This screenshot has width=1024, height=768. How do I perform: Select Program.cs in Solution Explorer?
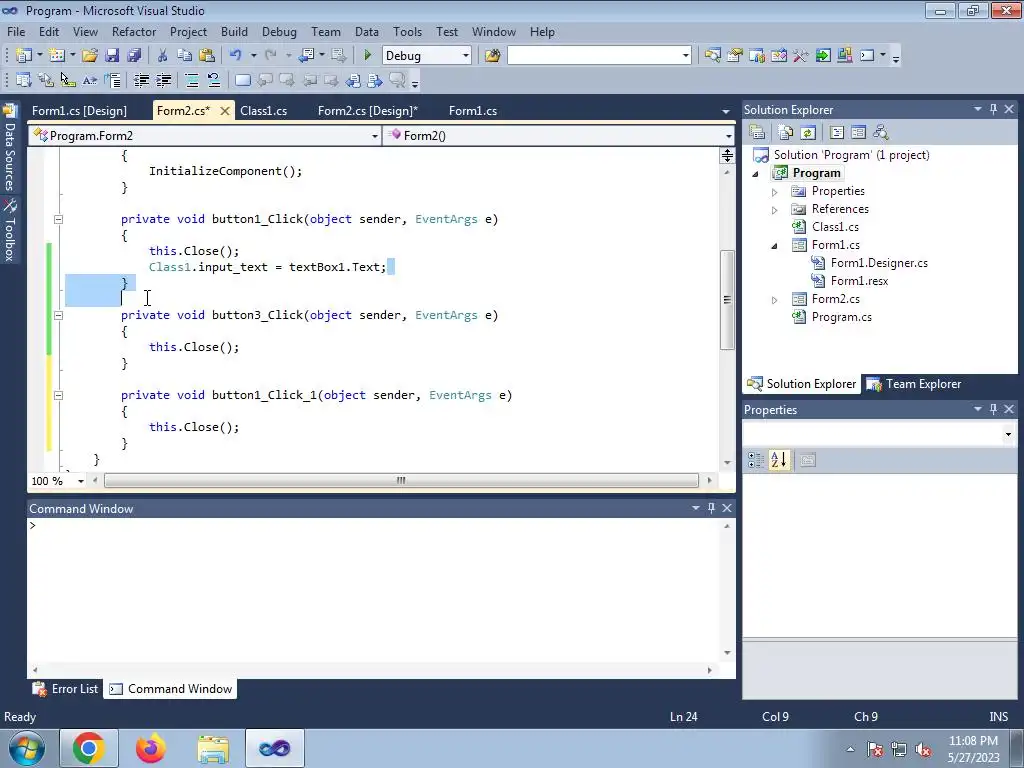click(x=841, y=317)
